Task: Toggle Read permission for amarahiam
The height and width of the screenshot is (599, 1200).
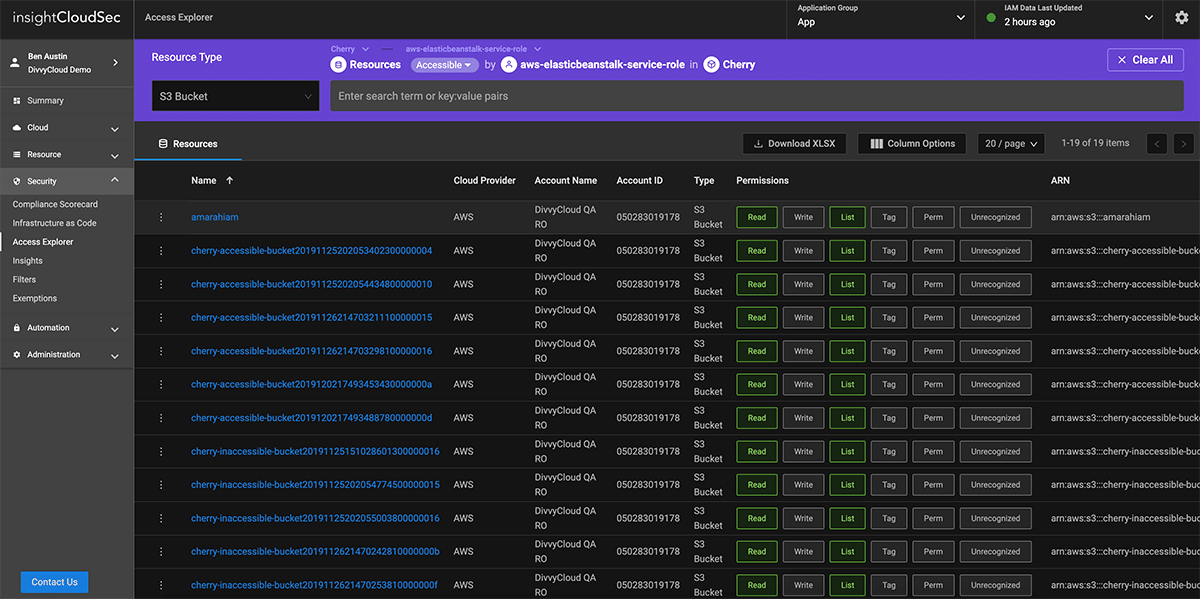Action: click(x=757, y=217)
